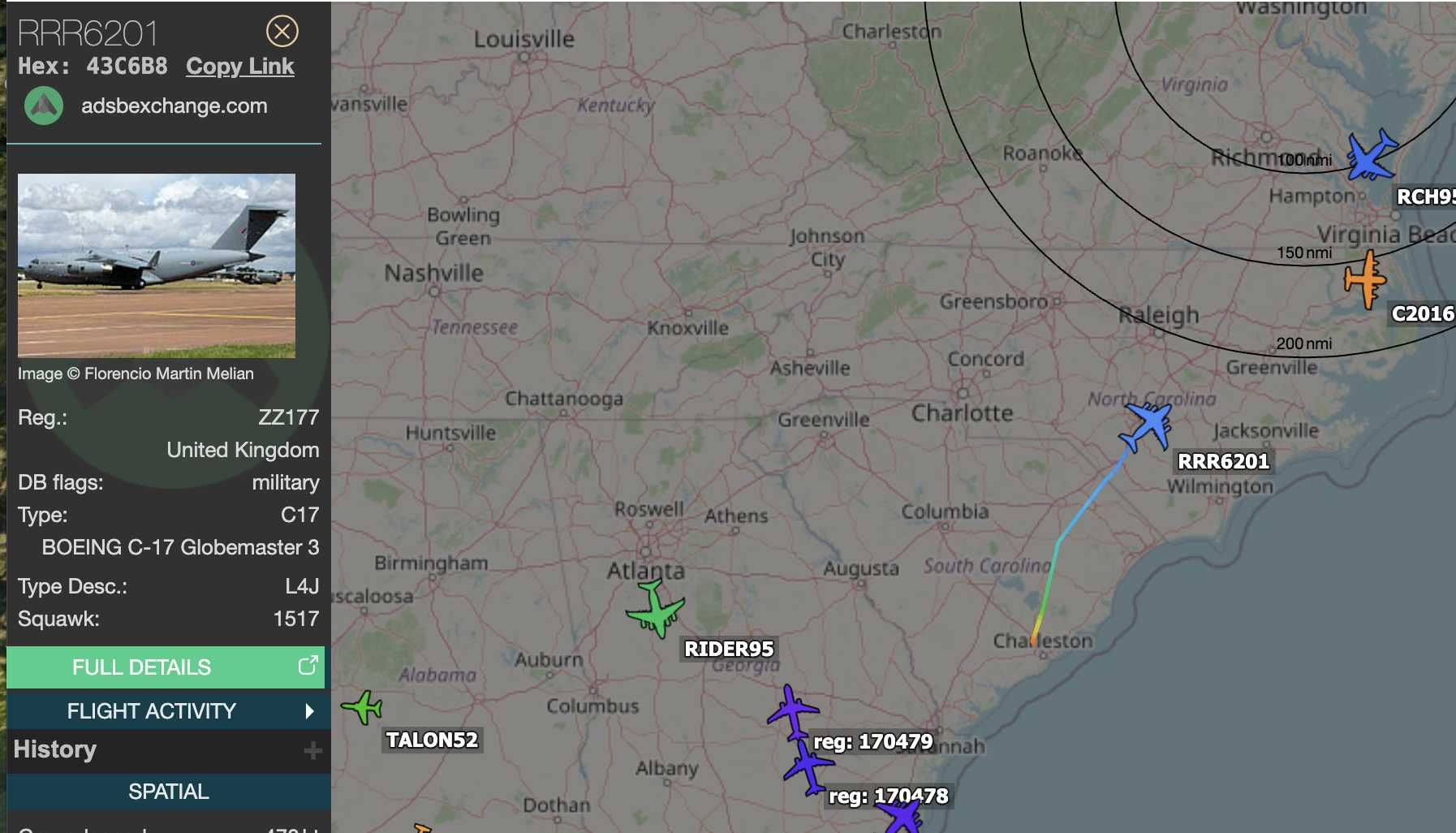Select the purple aircraft reg 170479
Viewport: 1456px width, 833px height.
(792, 711)
